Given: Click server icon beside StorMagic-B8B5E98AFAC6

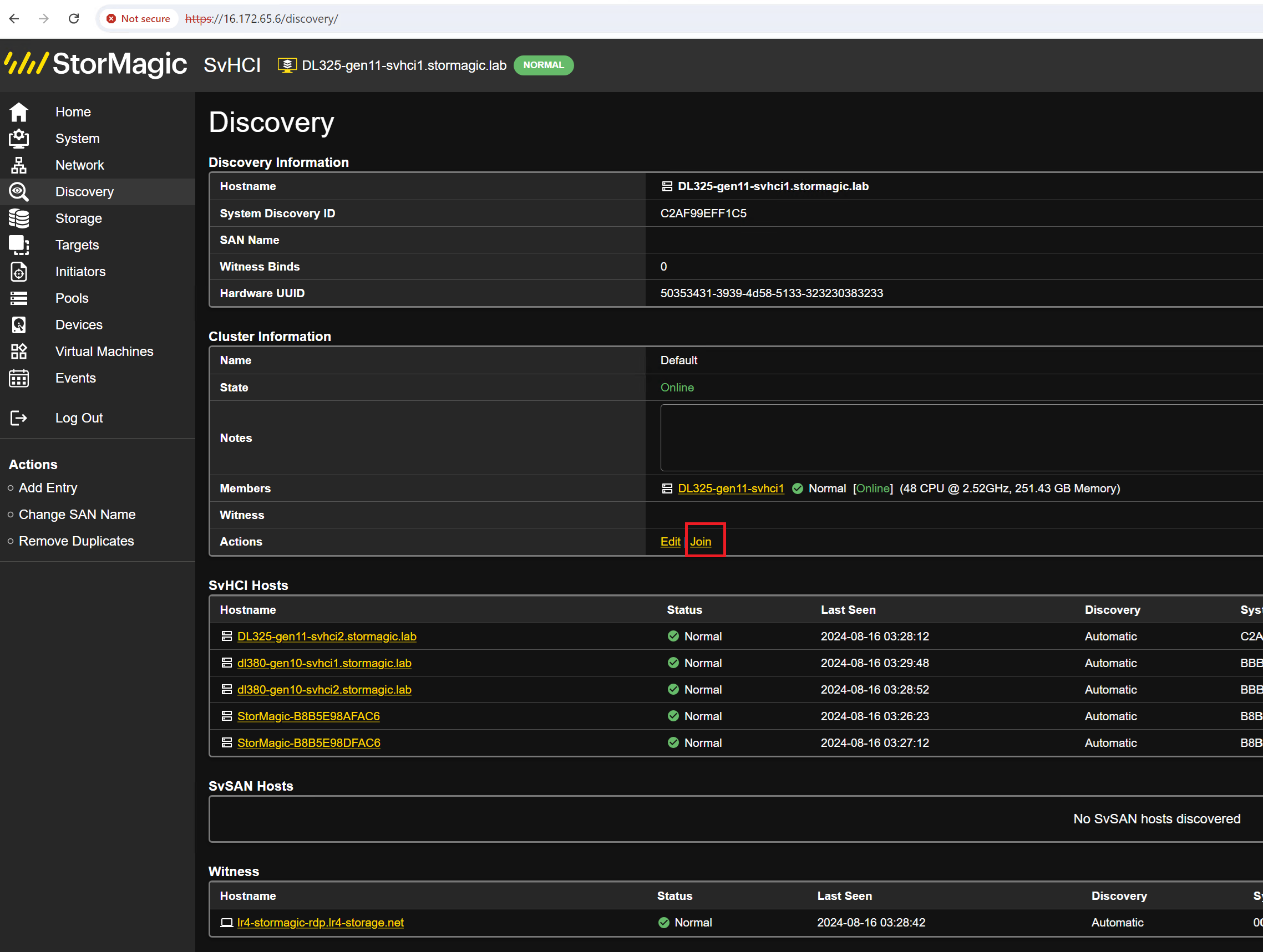Looking at the screenshot, I should coord(227,716).
